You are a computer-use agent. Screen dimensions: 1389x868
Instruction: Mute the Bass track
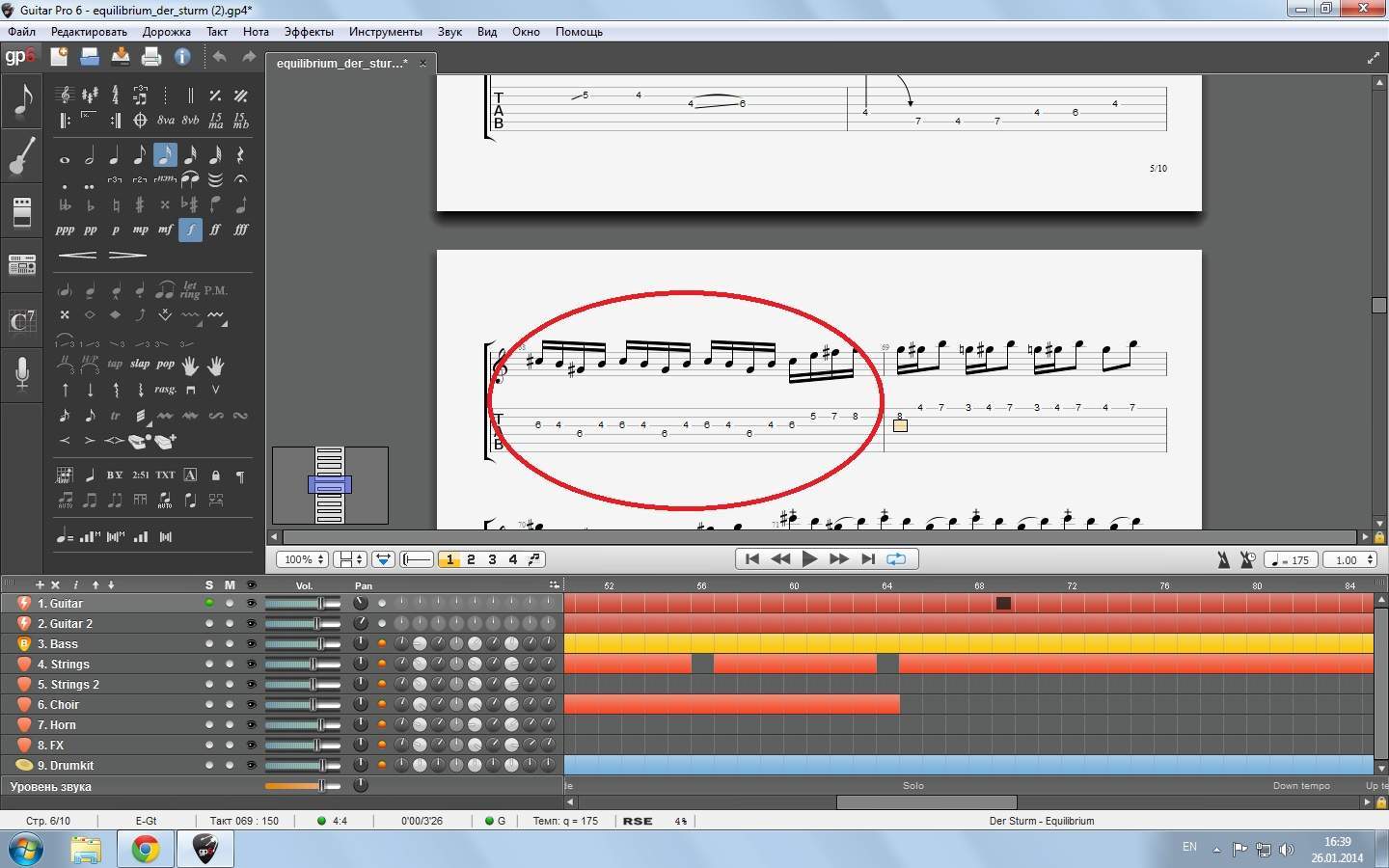tap(230, 643)
